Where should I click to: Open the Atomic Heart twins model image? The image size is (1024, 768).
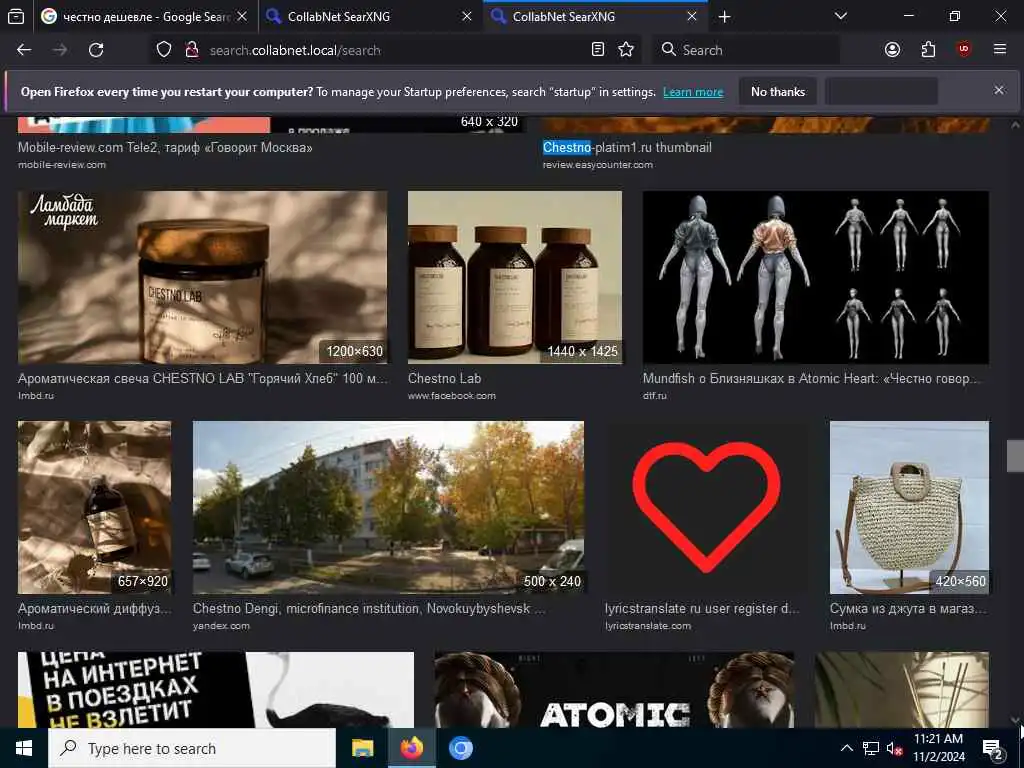pyautogui.click(x=816, y=277)
